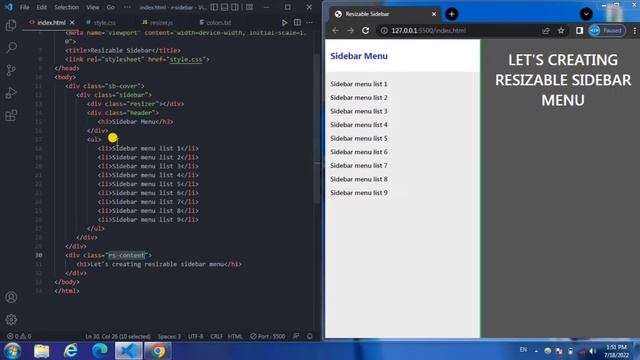Open the Explorer view in VS Code
640x360 pixels.
pyautogui.click(x=11, y=25)
